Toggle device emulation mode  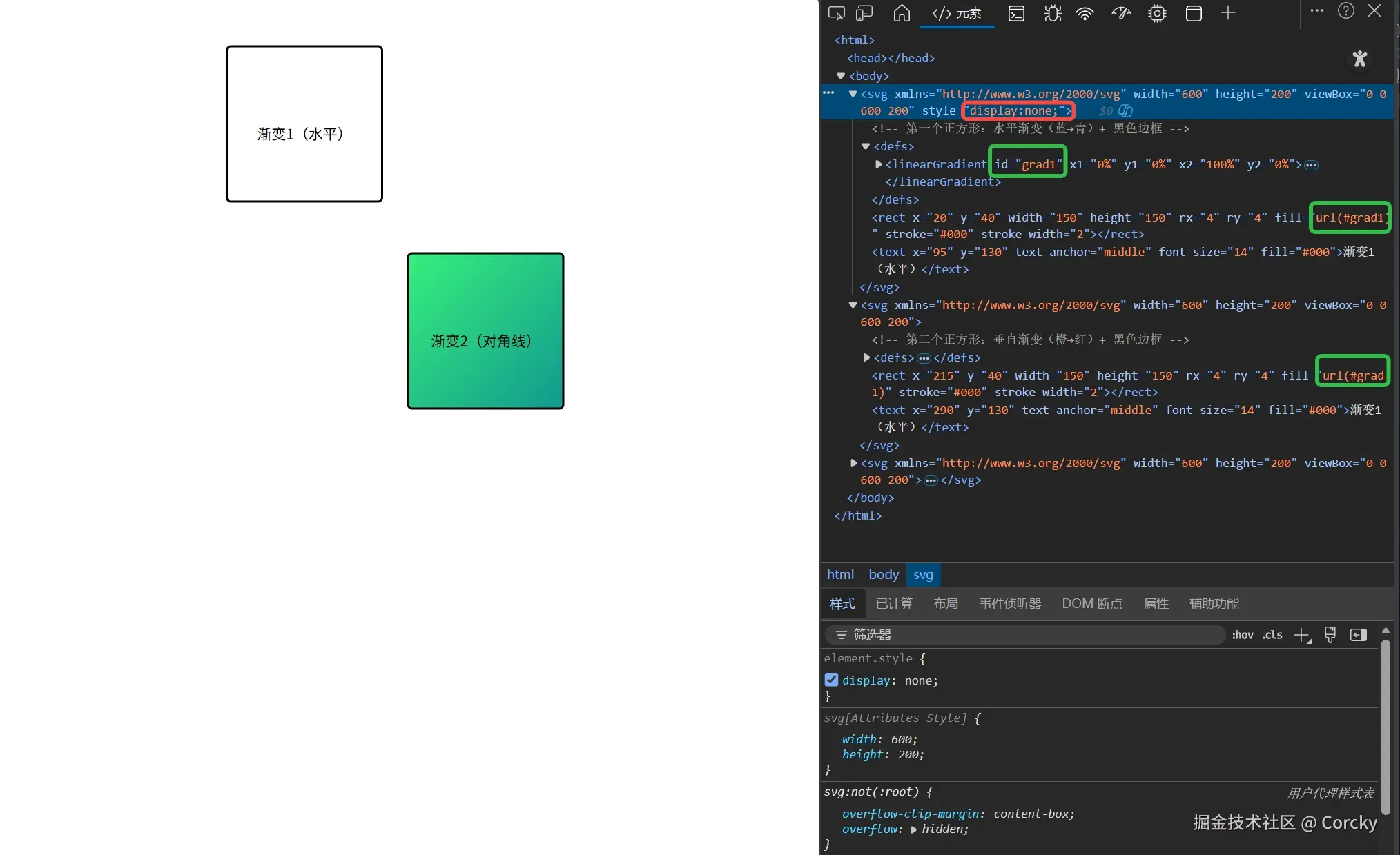point(864,13)
